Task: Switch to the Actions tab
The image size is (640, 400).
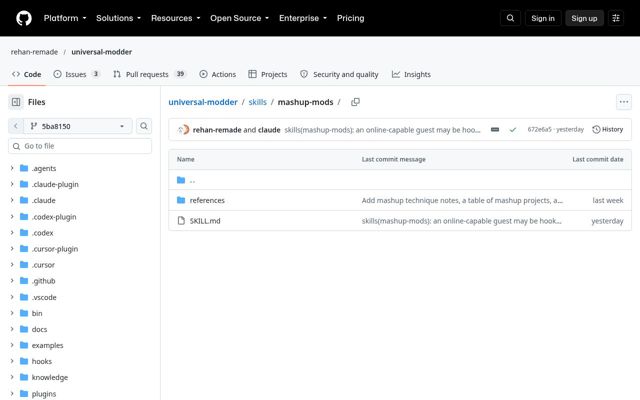Action: click(x=218, y=74)
